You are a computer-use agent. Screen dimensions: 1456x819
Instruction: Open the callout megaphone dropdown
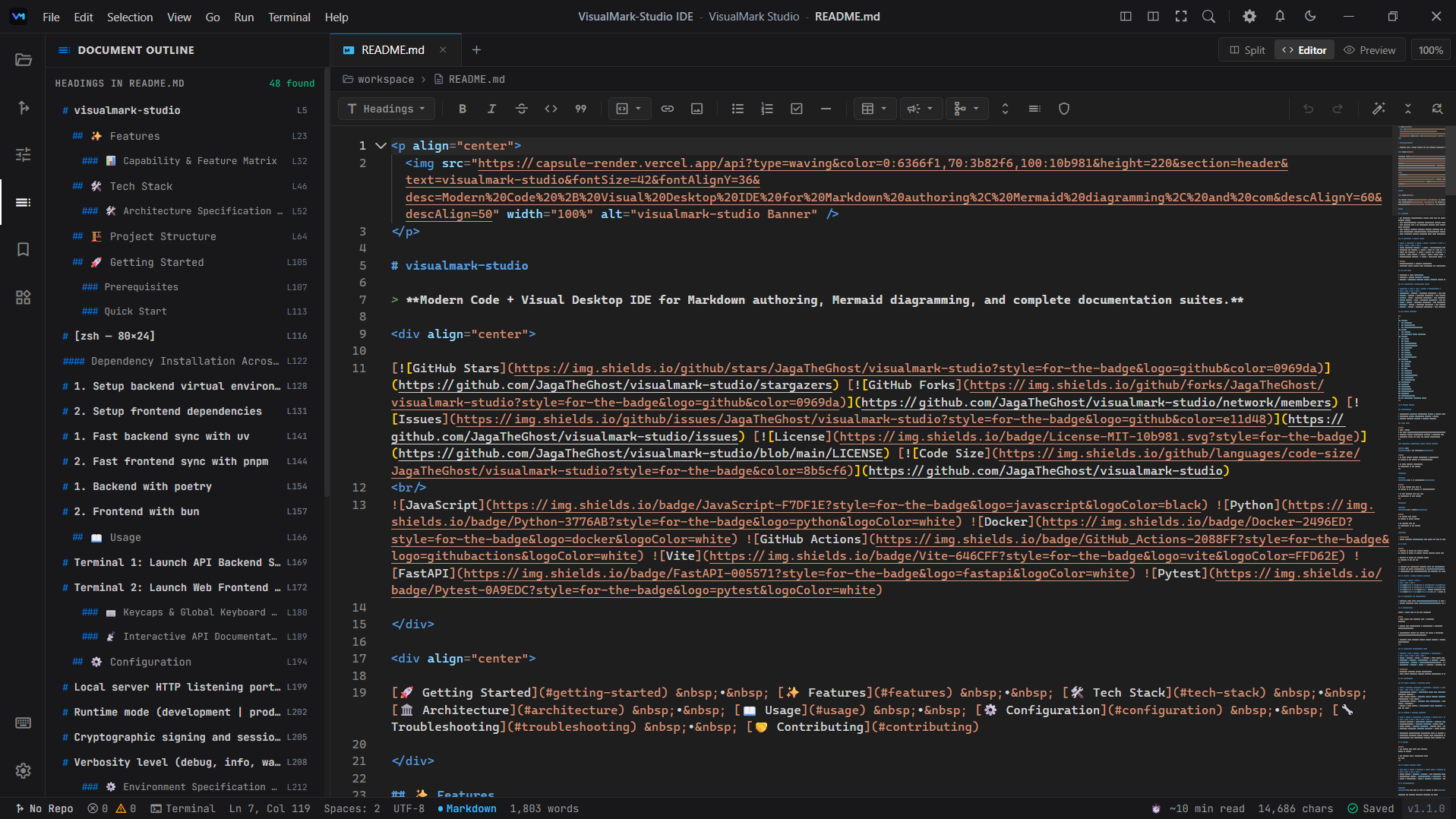(920, 109)
